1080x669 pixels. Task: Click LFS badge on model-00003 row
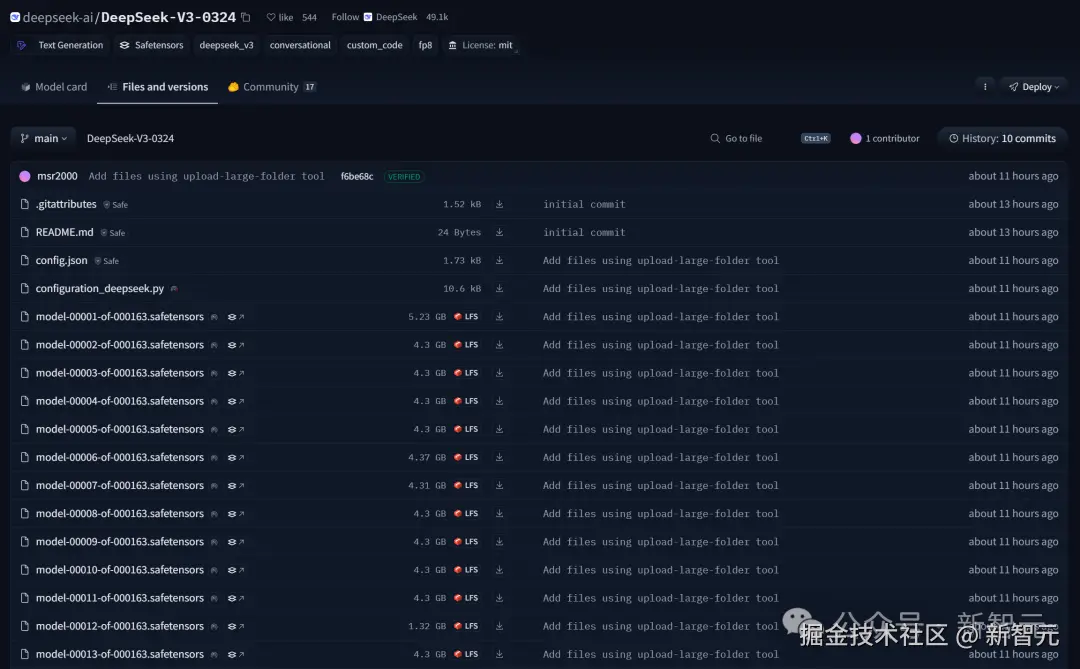point(466,373)
